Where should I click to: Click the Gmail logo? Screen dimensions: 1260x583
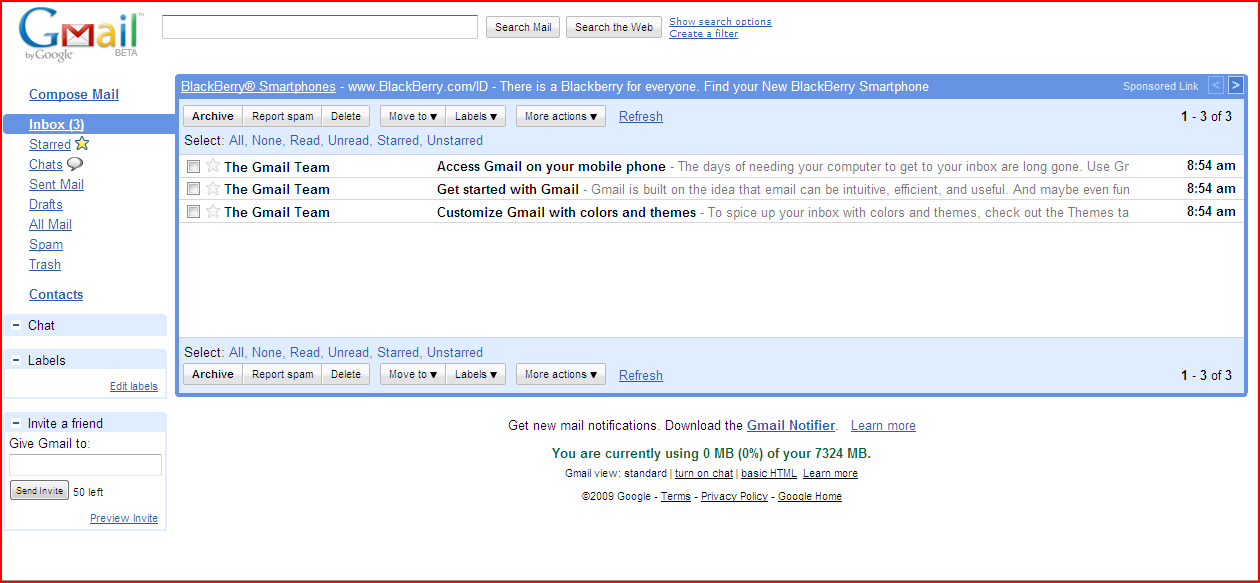coord(81,35)
